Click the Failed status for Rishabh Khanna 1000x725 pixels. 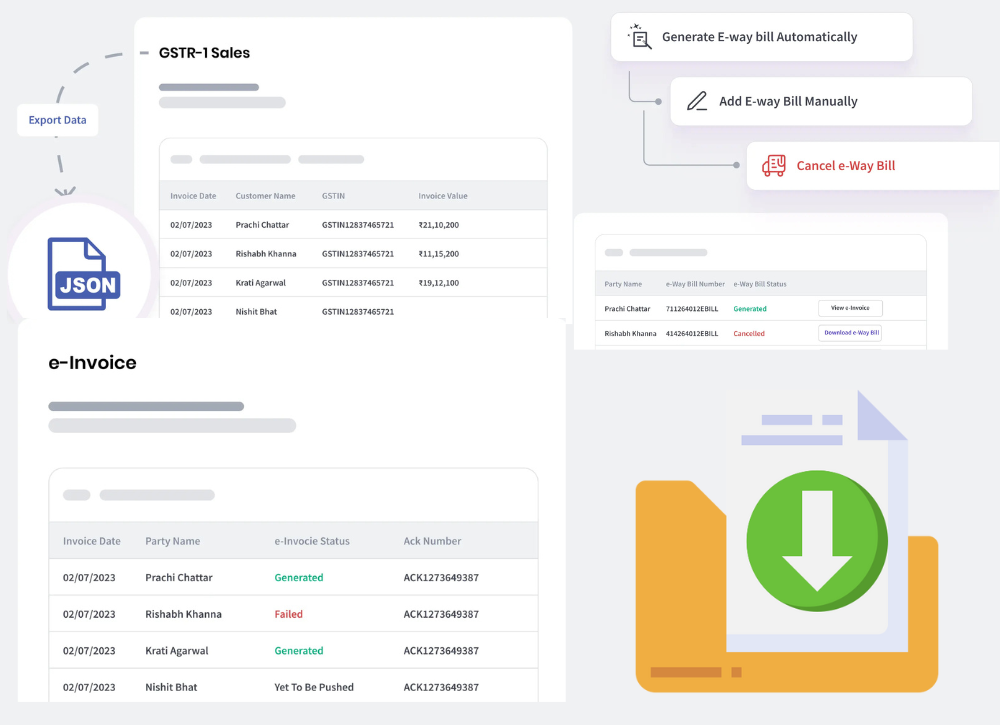[x=288, y=614]
